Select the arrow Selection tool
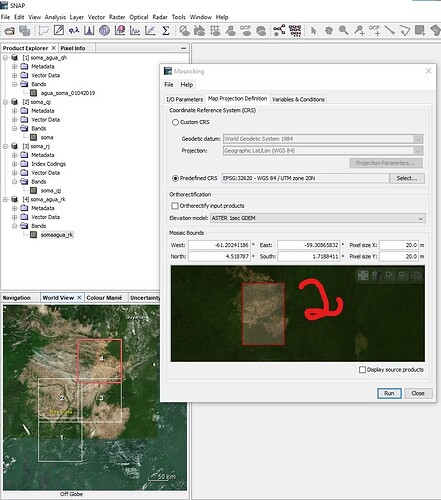Image resolution: width=441 pixels, height=500 pixels. pyautogui.click(x=313, y=31)
